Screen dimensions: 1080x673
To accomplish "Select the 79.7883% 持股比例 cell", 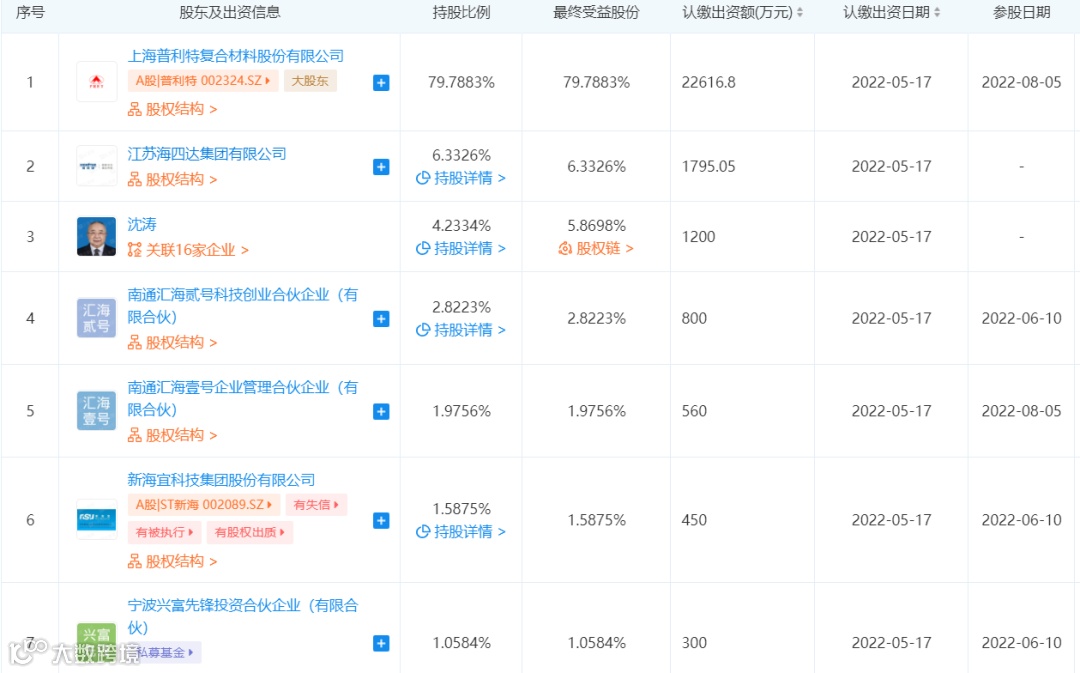I will pyautogui.click(x=461, y=83).
